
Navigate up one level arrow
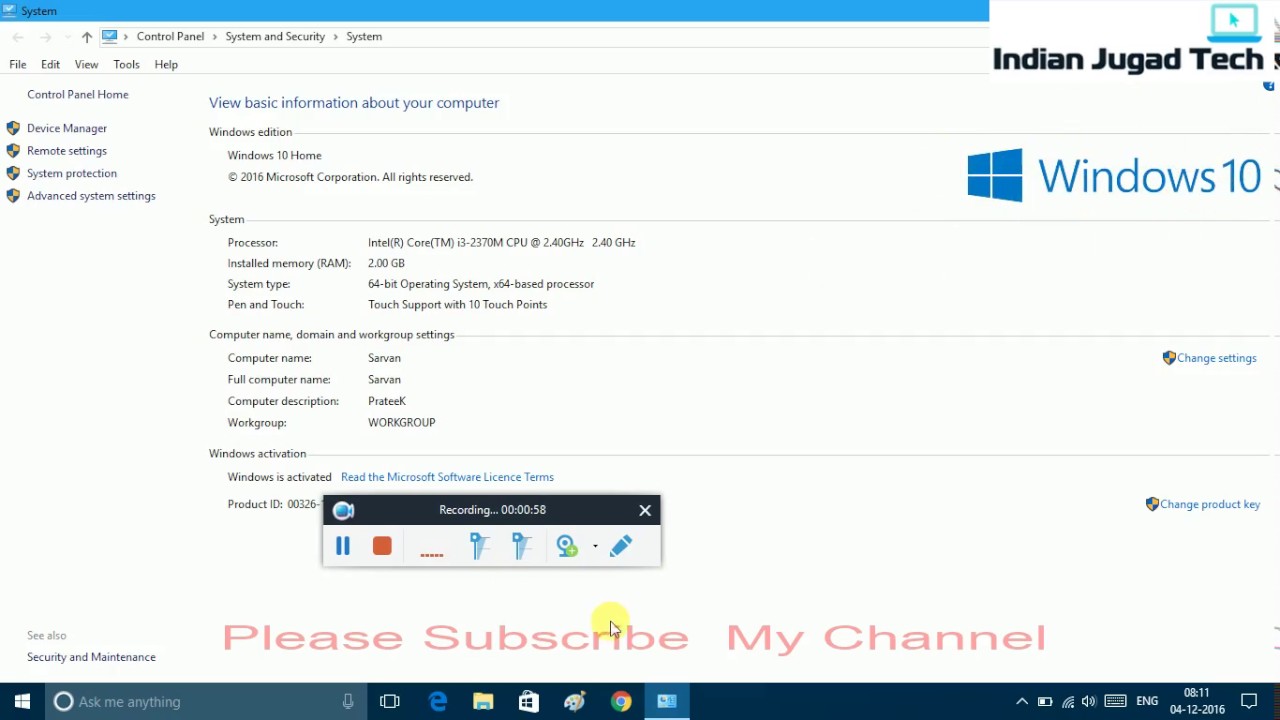[87, 37]
